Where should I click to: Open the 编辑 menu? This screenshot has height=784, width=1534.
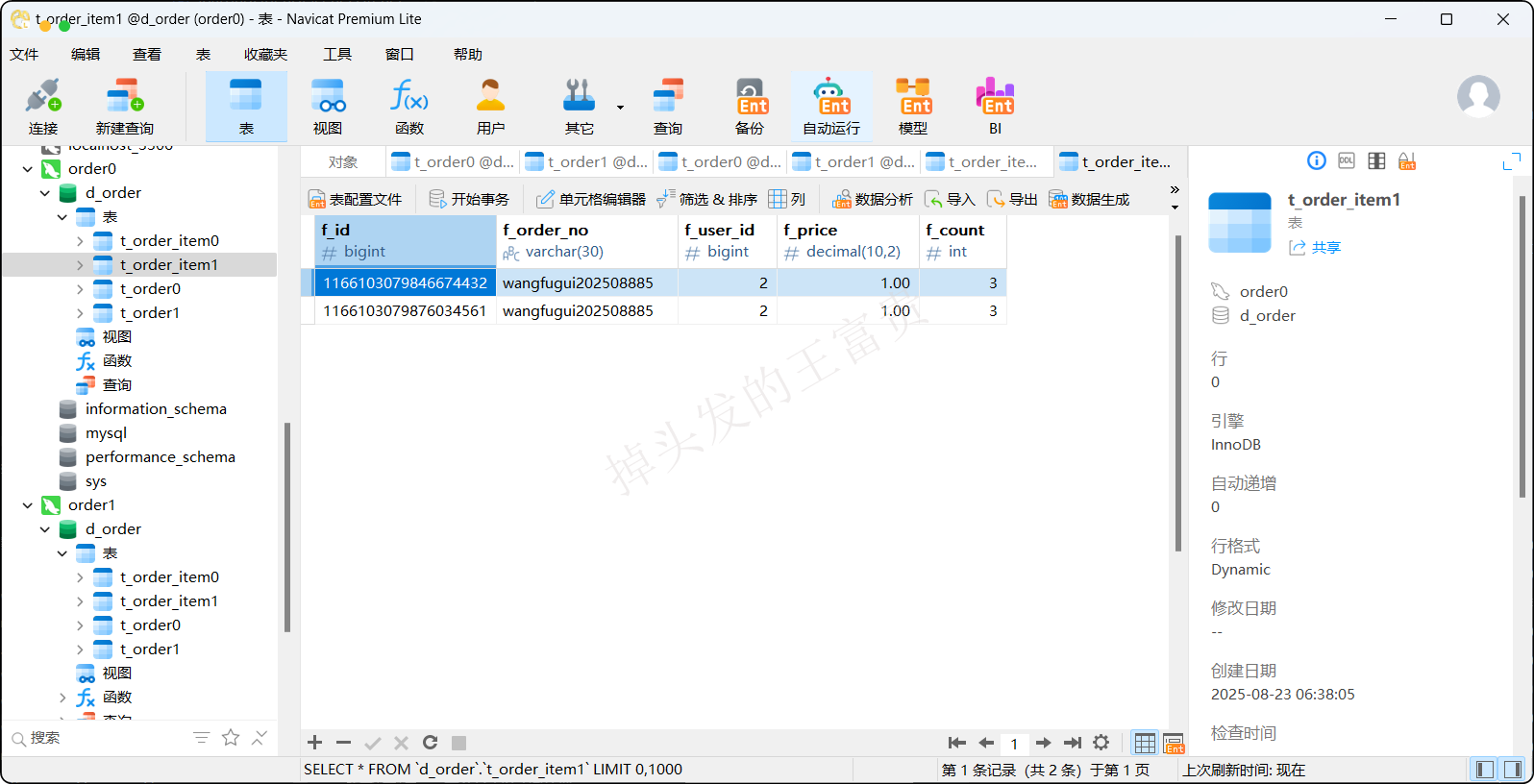pos(86,55)
